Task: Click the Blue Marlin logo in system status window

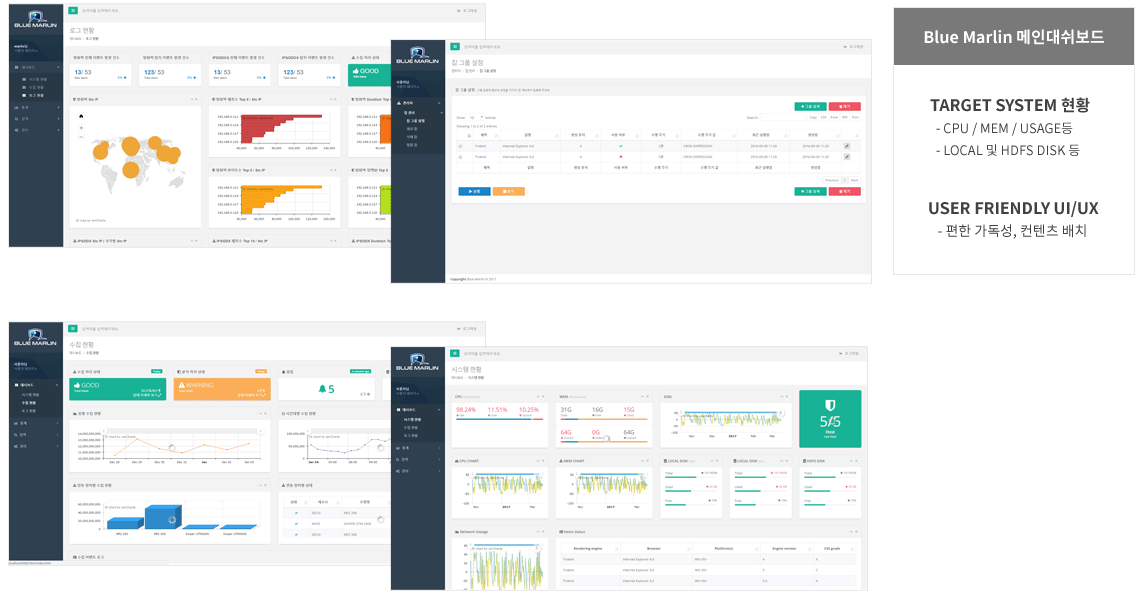Action: click(417, 361)
